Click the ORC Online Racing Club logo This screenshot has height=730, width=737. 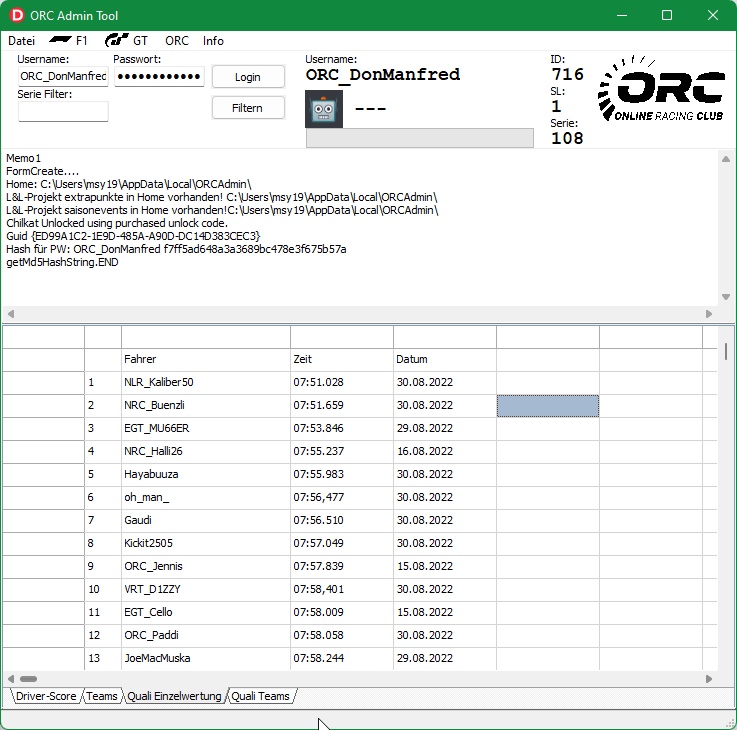pos(661,96)
